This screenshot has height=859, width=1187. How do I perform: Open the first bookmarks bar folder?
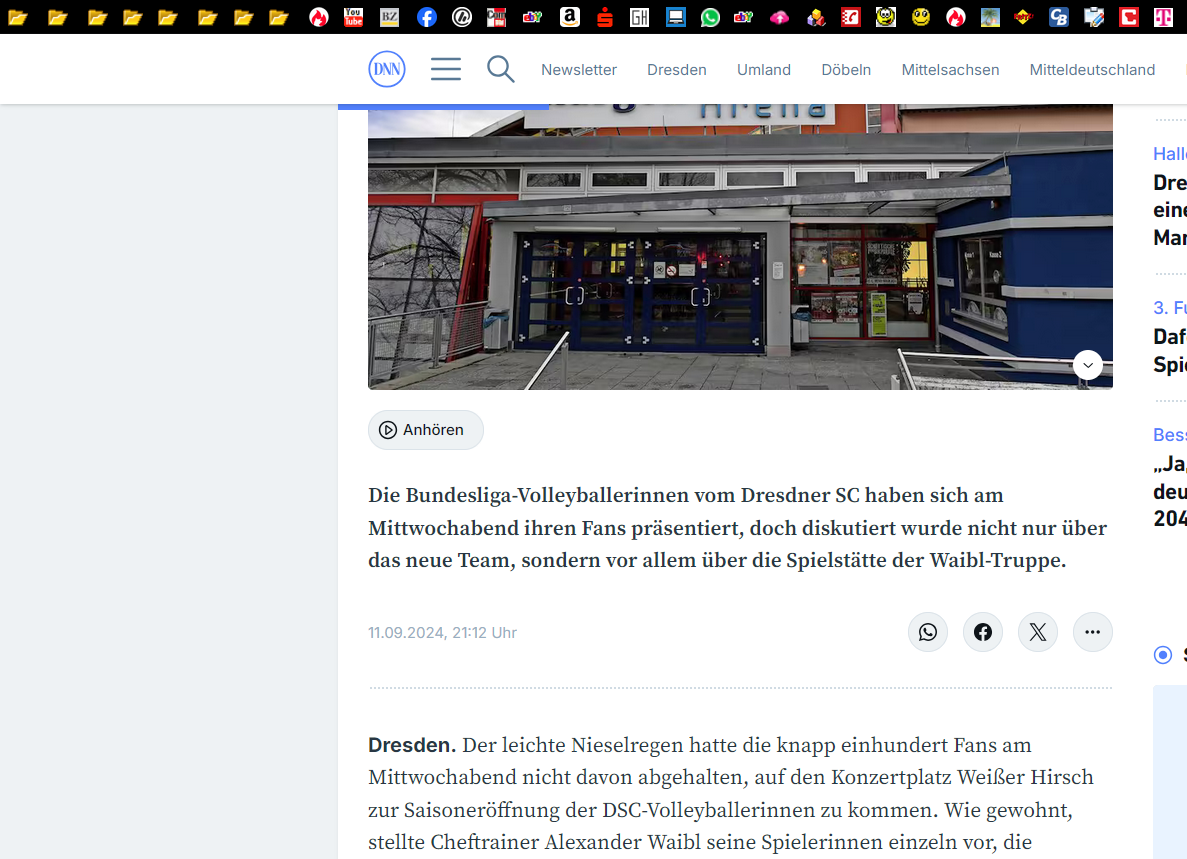[x=18, y=17]
